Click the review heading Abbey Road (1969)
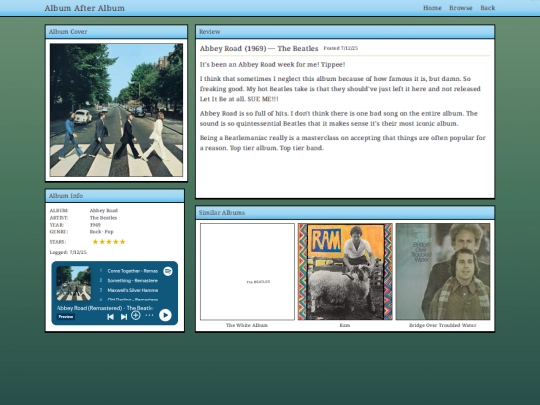This screenshot has height=405, width=540. coord(259,49)
